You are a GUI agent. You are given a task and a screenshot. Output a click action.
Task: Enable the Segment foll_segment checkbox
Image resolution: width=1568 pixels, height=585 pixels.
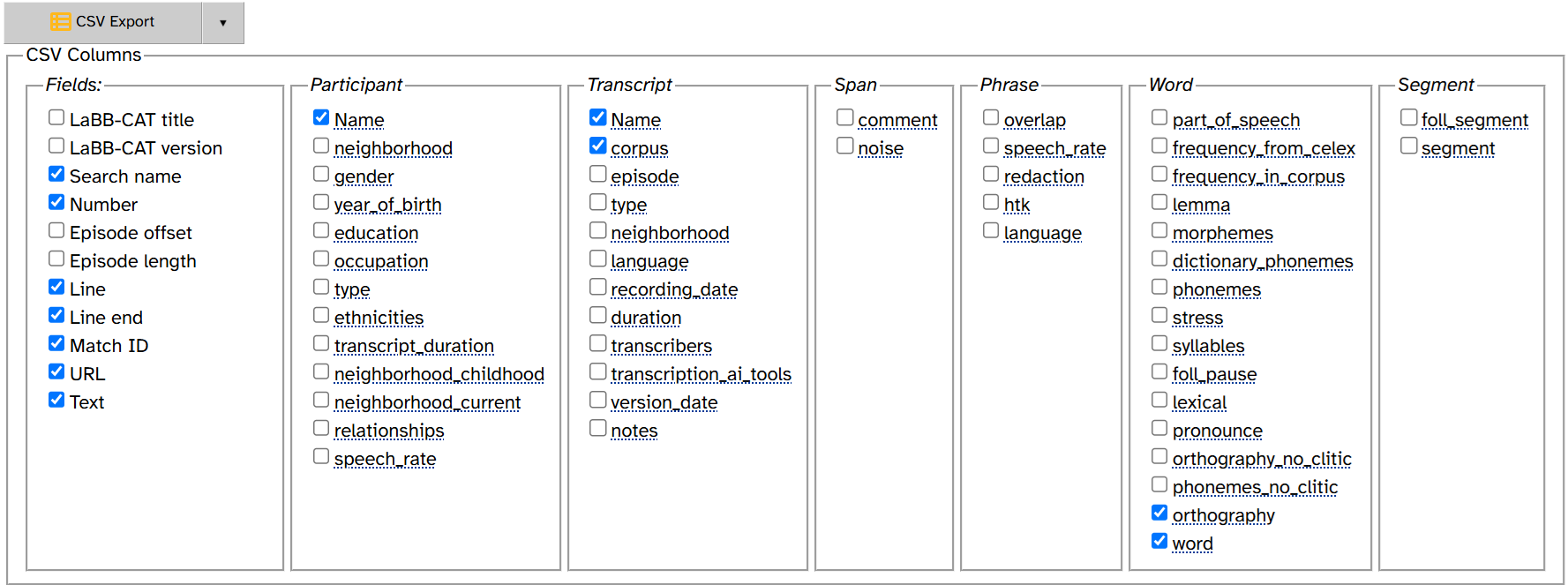(1409, 117)
